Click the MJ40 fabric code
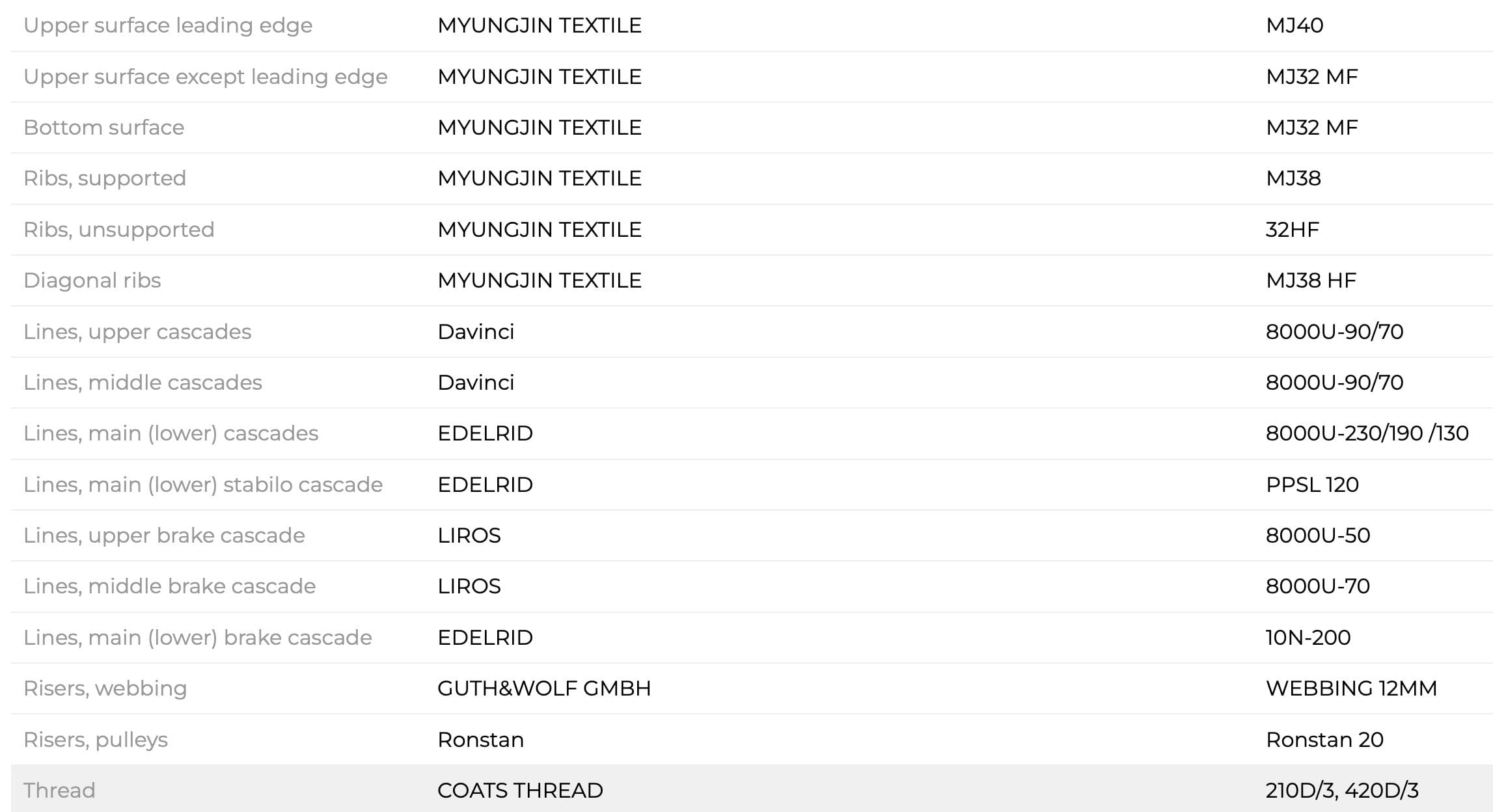 coord(1294,25)
